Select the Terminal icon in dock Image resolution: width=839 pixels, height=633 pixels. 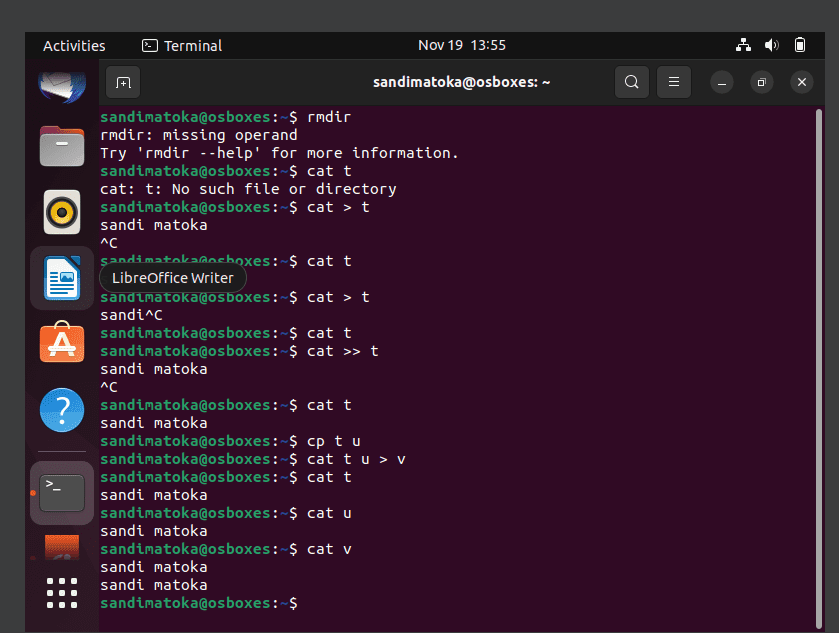(x=62, y=493)
